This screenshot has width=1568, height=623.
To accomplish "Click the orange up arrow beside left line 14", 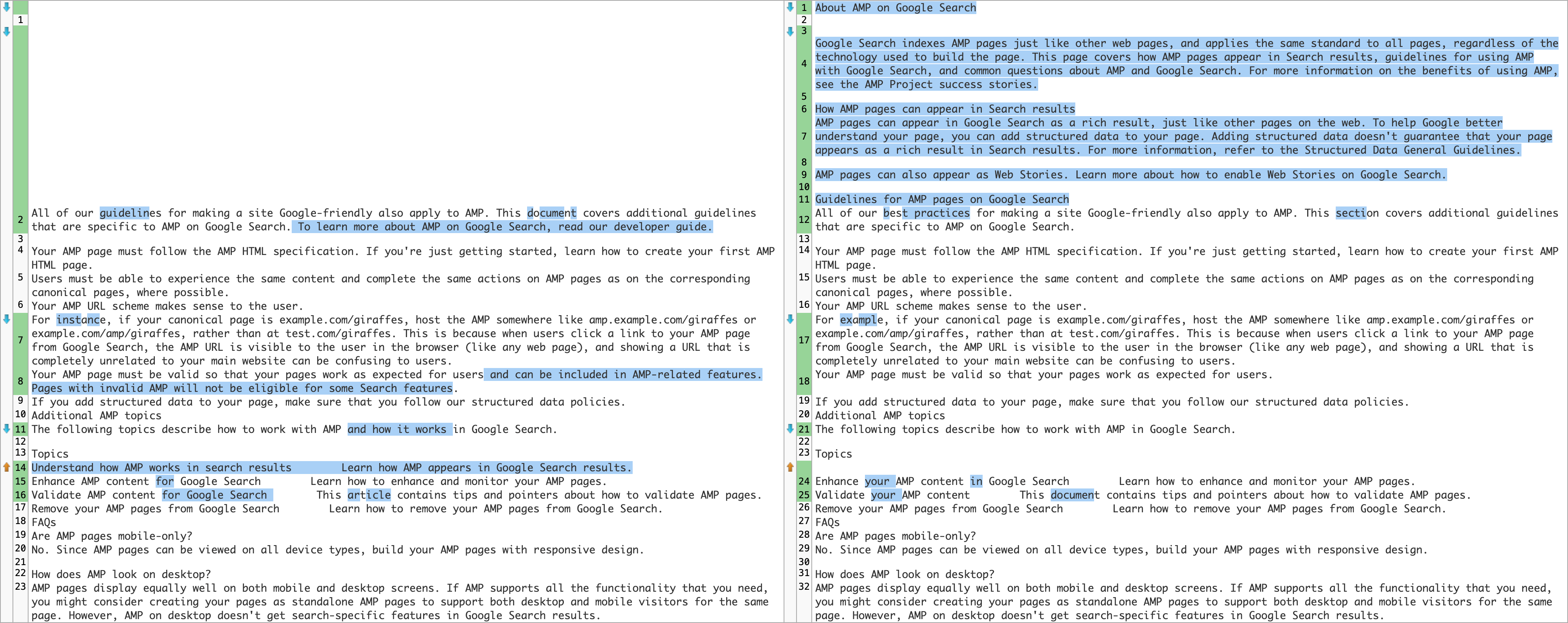I will [x=7, y=467].
